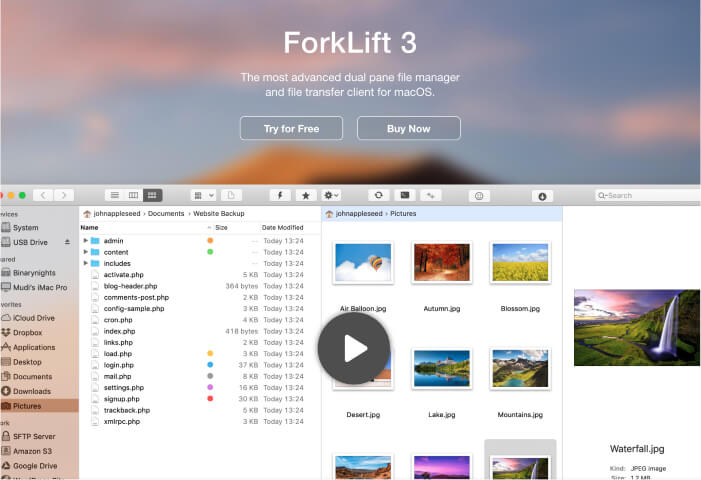Select the Lake.jpg thumbnail

[442, 369]
